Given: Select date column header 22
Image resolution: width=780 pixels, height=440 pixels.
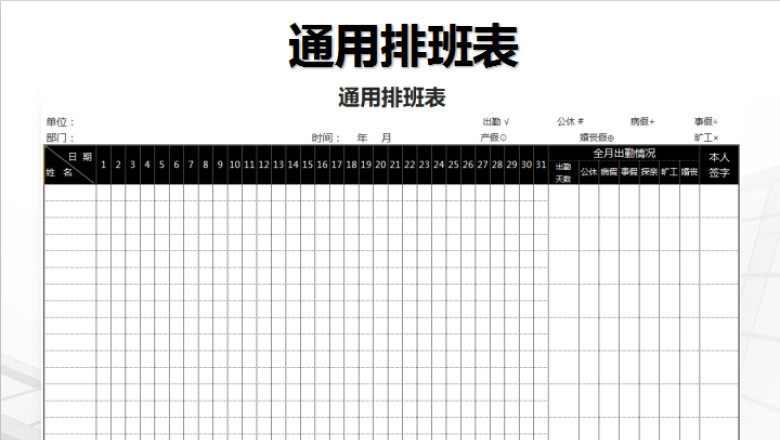Looking at the screenshot, I should click(409, 165).
